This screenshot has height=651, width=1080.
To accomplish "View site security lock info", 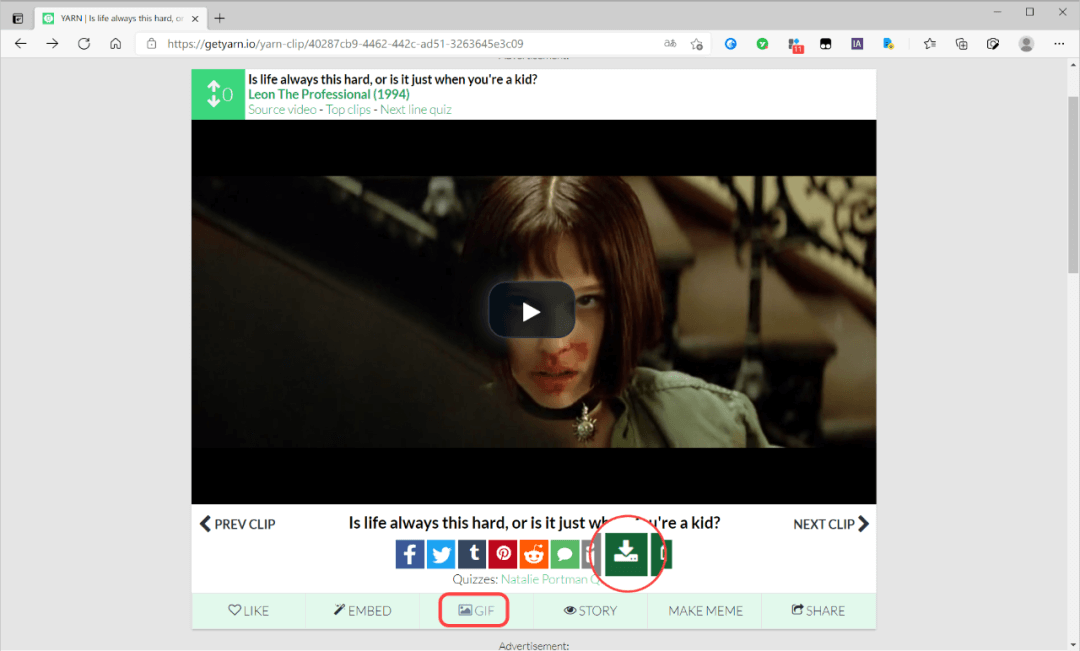I will coord(152,43).
